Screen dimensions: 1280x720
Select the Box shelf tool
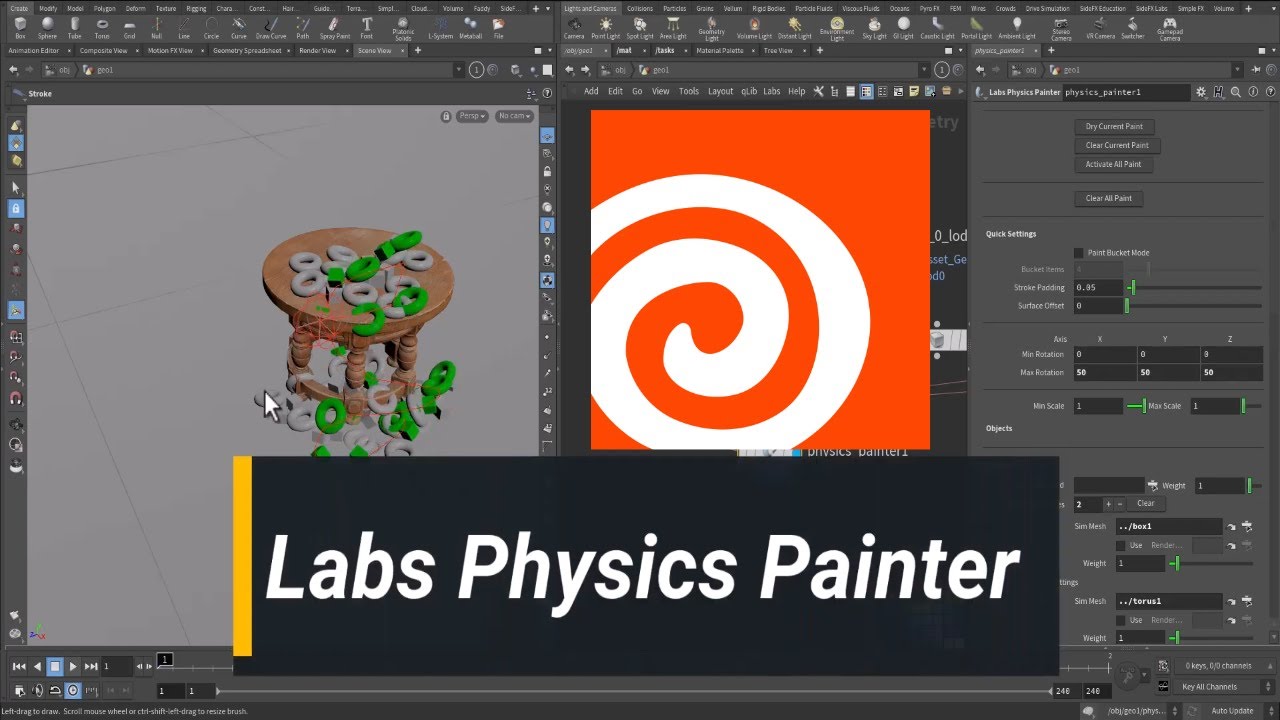(x=20, y=27)
